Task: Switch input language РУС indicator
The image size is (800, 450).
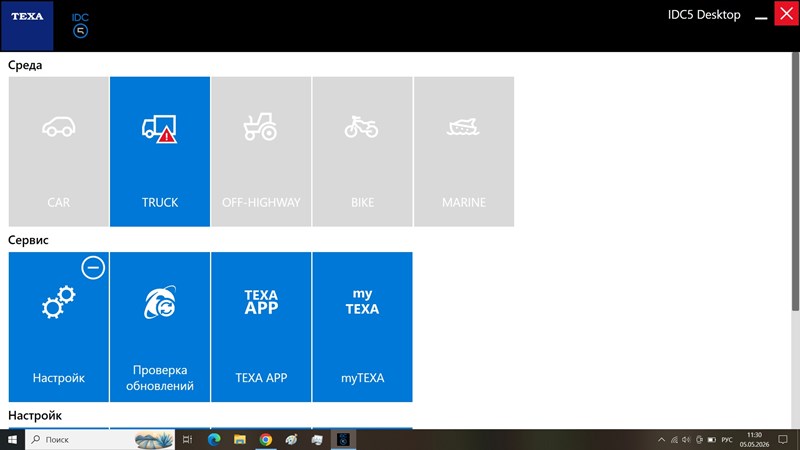Action: (727, 439)
